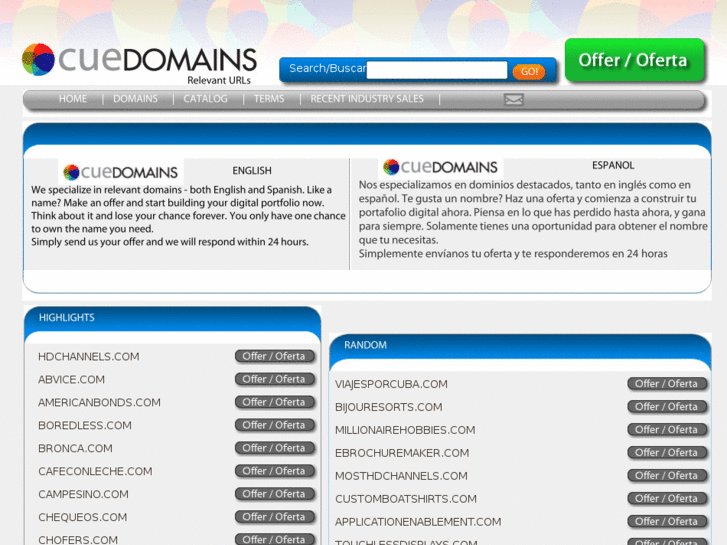Open CUSTOMBOATSHIRTS.COM domain link
This screenshot has height=545, width=727.
406,499
